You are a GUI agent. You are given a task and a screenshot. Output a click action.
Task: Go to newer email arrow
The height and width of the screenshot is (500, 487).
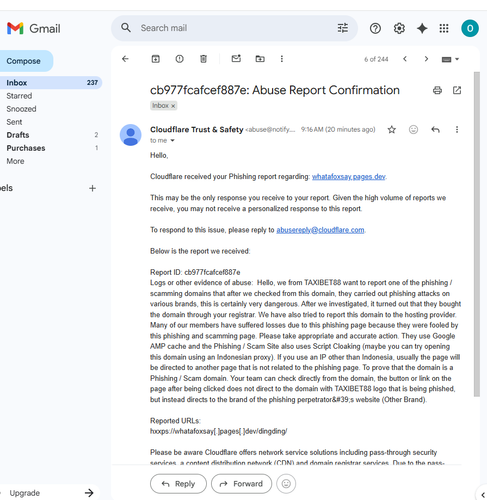[x=405, y=59]
